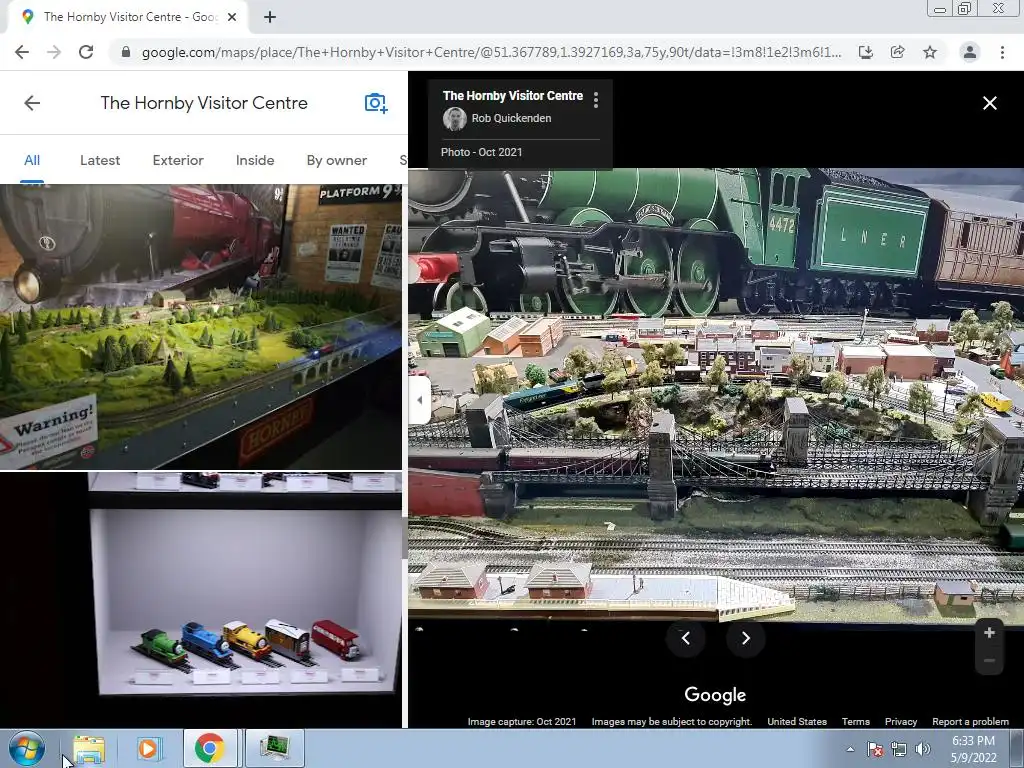Reload the current page

tap(86, 52)
